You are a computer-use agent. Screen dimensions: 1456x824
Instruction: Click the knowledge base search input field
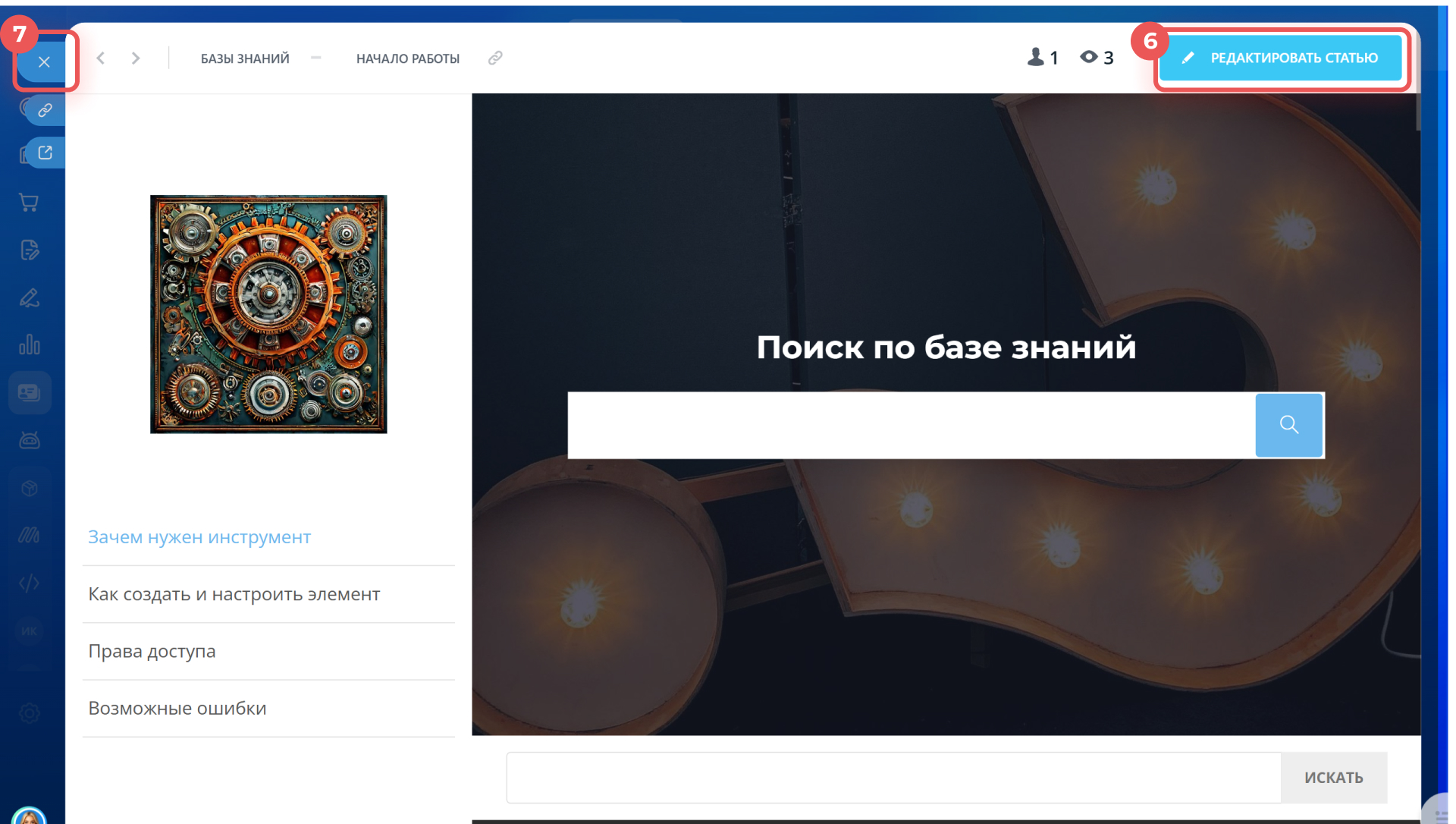click(x=910, y=425)
